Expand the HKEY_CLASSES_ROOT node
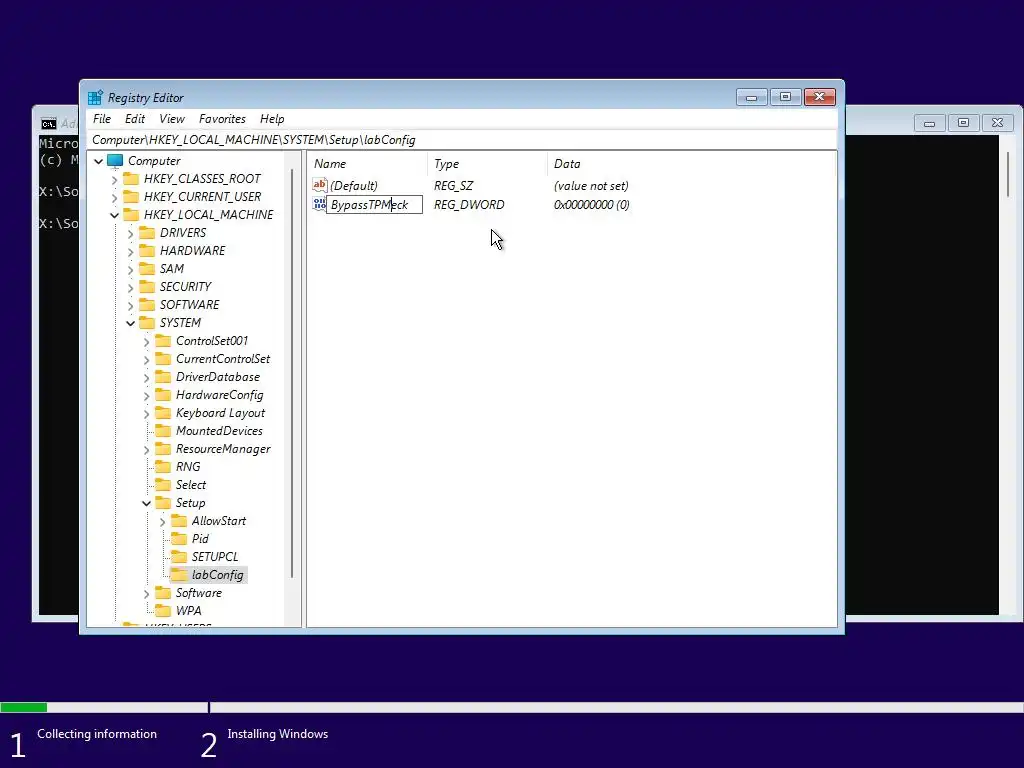1024x768 pixels. pos(115,179)
